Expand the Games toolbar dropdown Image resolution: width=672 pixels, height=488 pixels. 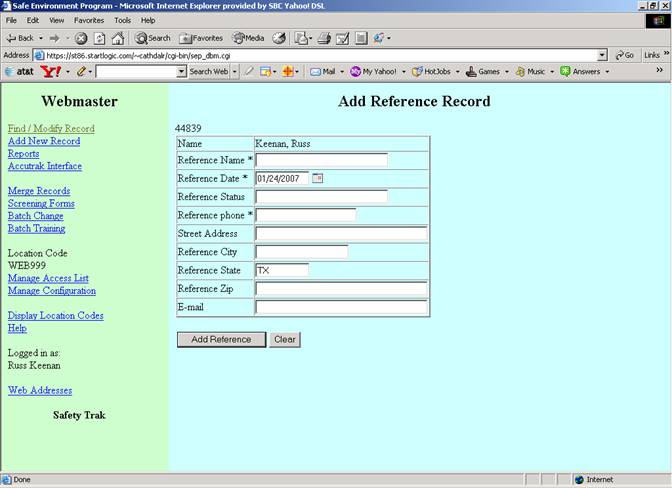[x=507, y=71]
